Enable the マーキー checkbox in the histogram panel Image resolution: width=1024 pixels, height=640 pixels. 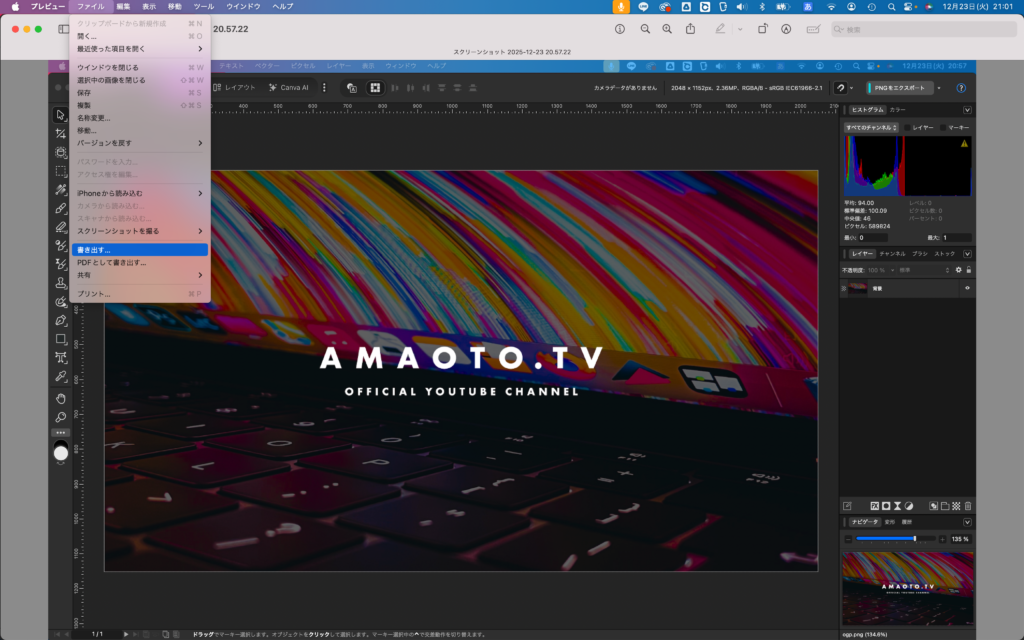(x=942, y=128)
